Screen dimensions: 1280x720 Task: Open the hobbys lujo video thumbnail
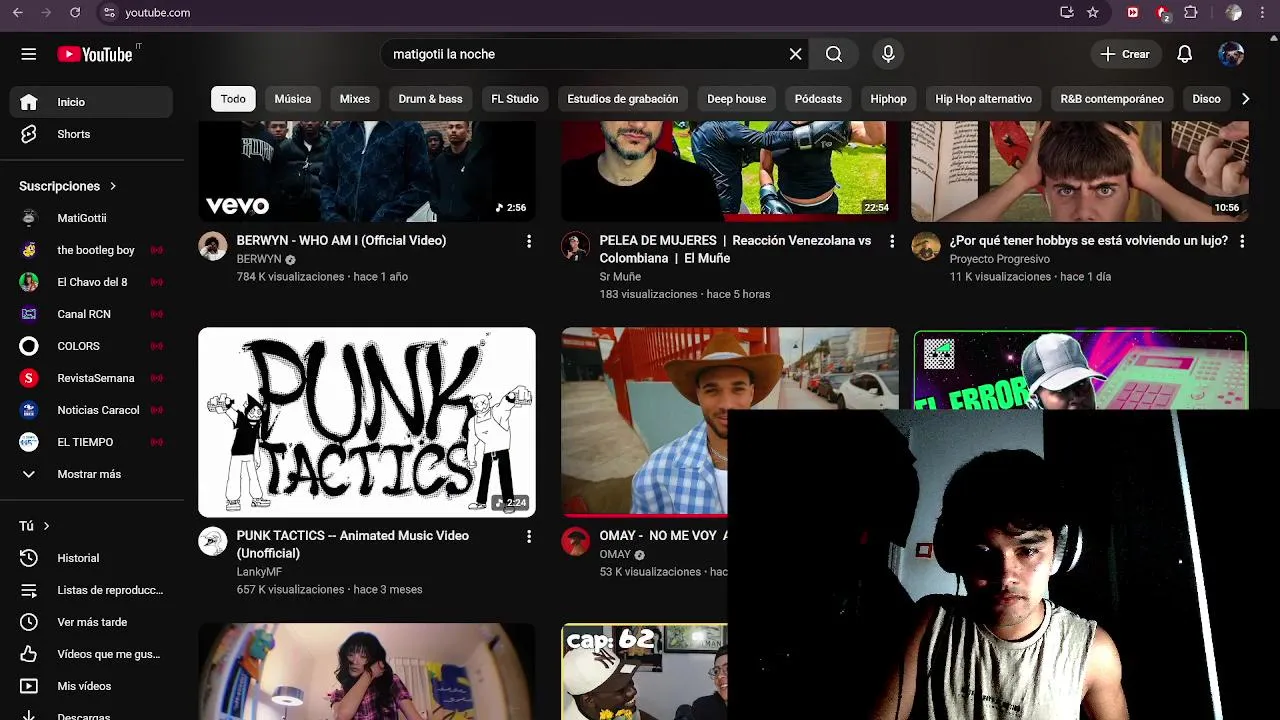pyautogui.click(x=1080, y=171)
